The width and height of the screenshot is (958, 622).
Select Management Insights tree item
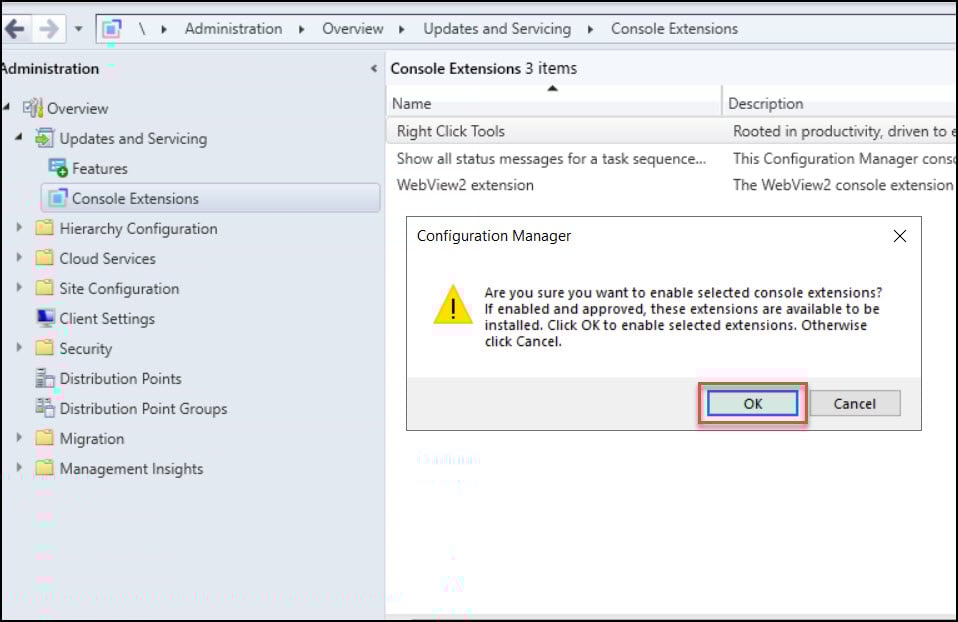(x=131, y=469)
